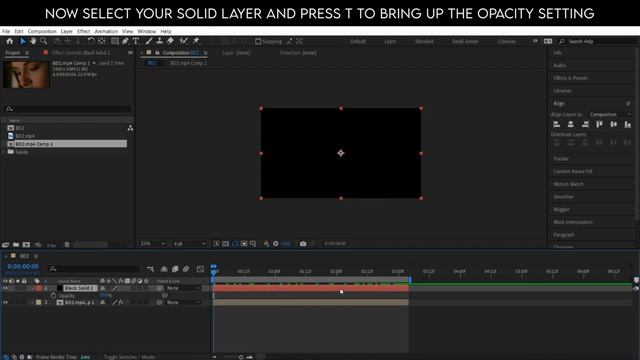Open the Layer menu
Image resolution: width=640 pixels, height=360 pixels.
tap(67, 31)
